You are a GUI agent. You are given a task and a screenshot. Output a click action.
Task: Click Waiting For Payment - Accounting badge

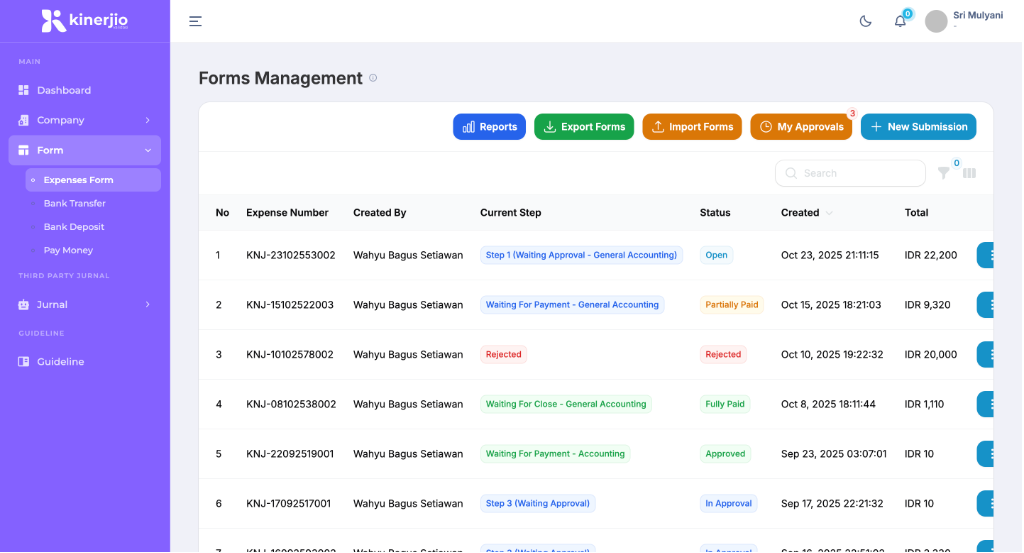tap(555, 453)
